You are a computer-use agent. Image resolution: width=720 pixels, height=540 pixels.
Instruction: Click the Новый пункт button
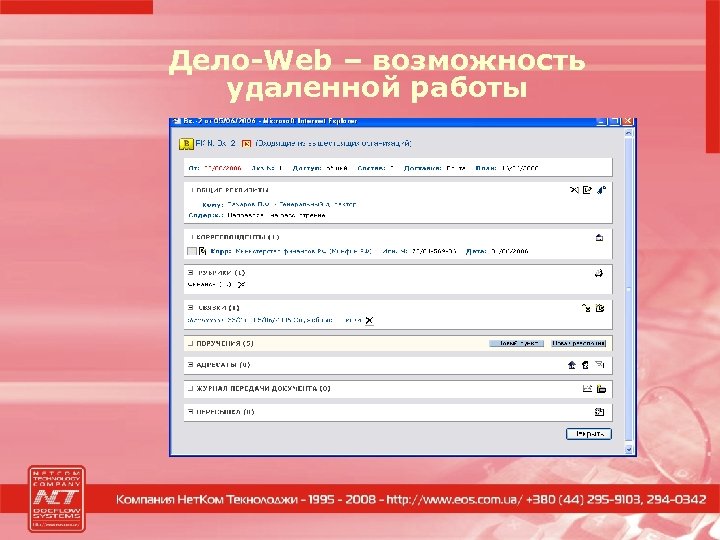(x=517, y=343)
